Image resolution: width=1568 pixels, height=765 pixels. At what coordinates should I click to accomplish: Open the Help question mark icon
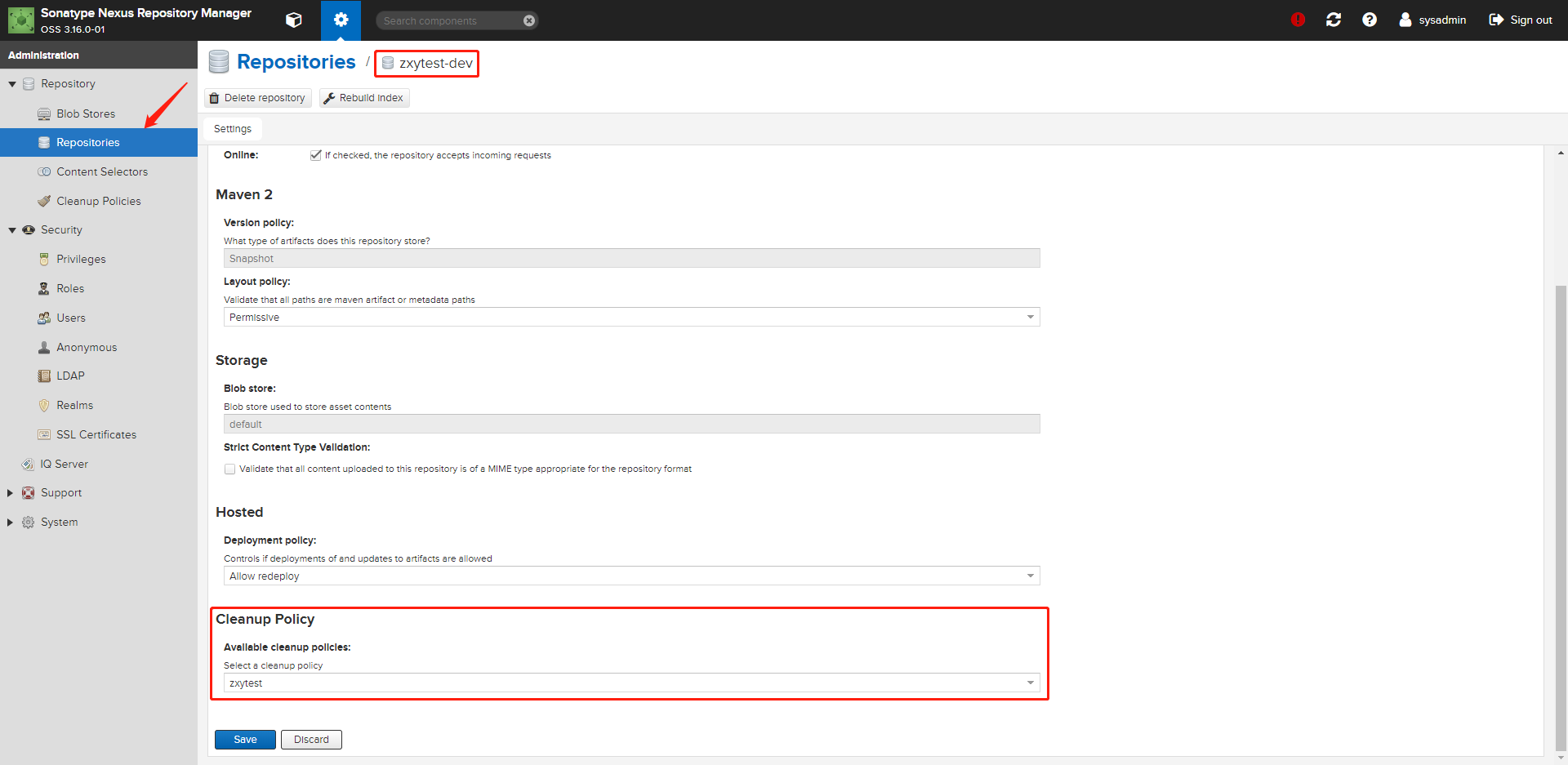(1370, 20)
